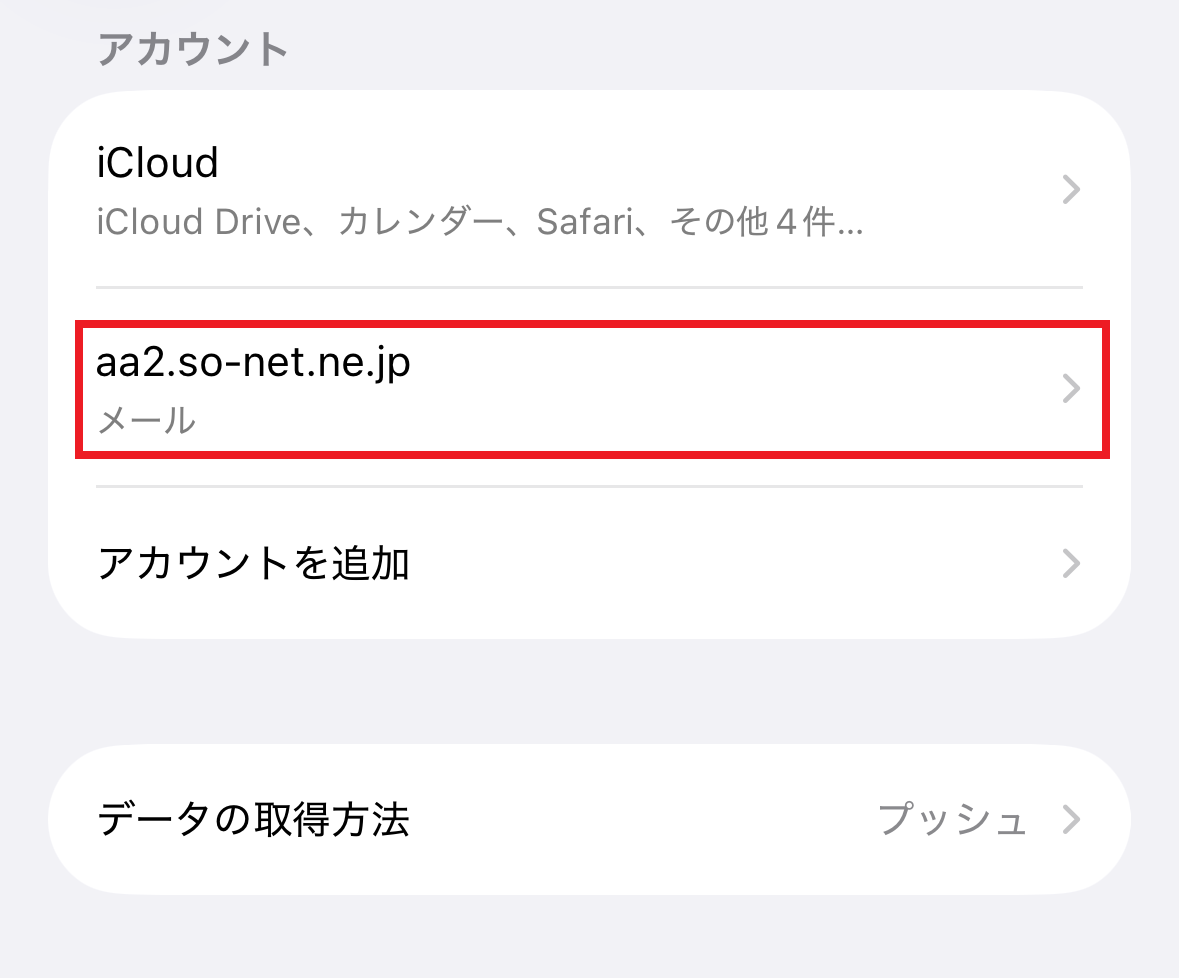Click the プッシュ value text
Screen dimensions: 1179x978
pyautogui.click(x=952, y=820)
